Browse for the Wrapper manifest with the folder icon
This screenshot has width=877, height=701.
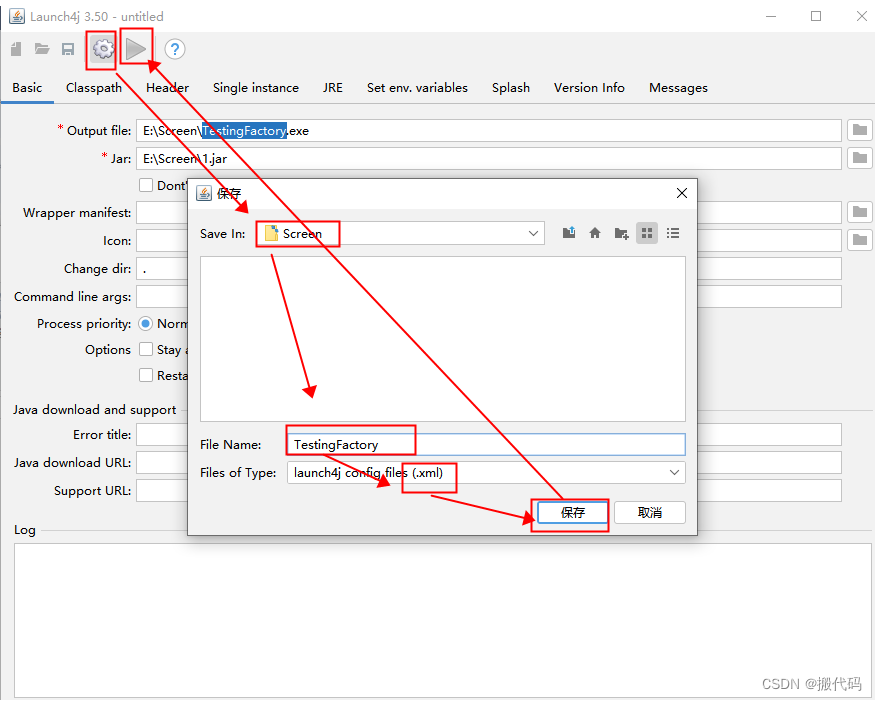[x=860, y=212]
